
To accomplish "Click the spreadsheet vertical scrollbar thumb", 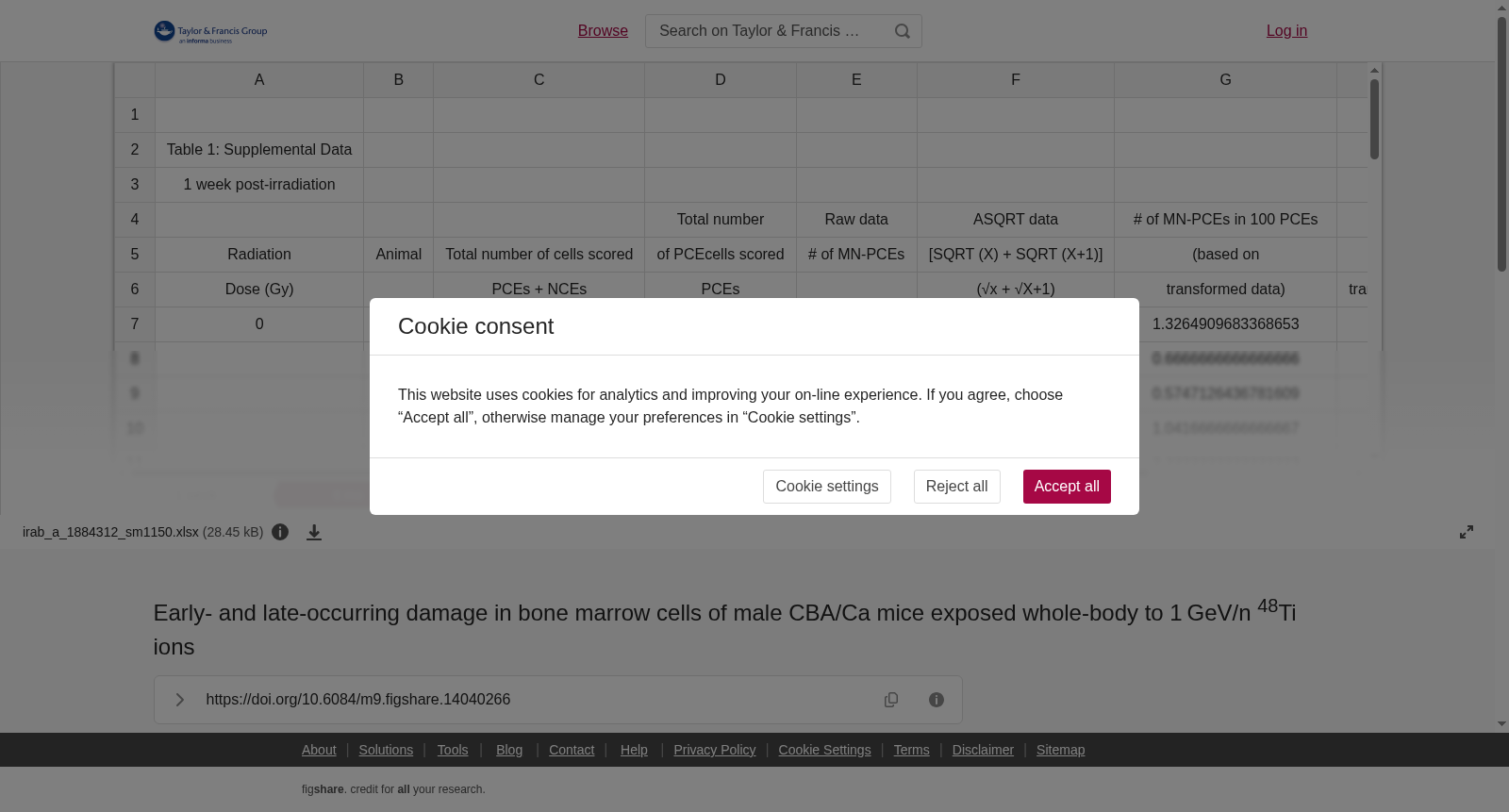I will coord(1375,119).
